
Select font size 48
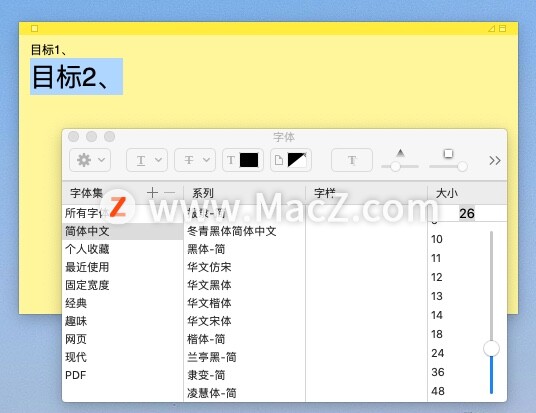pyautogui.click(x=438, y=391)
